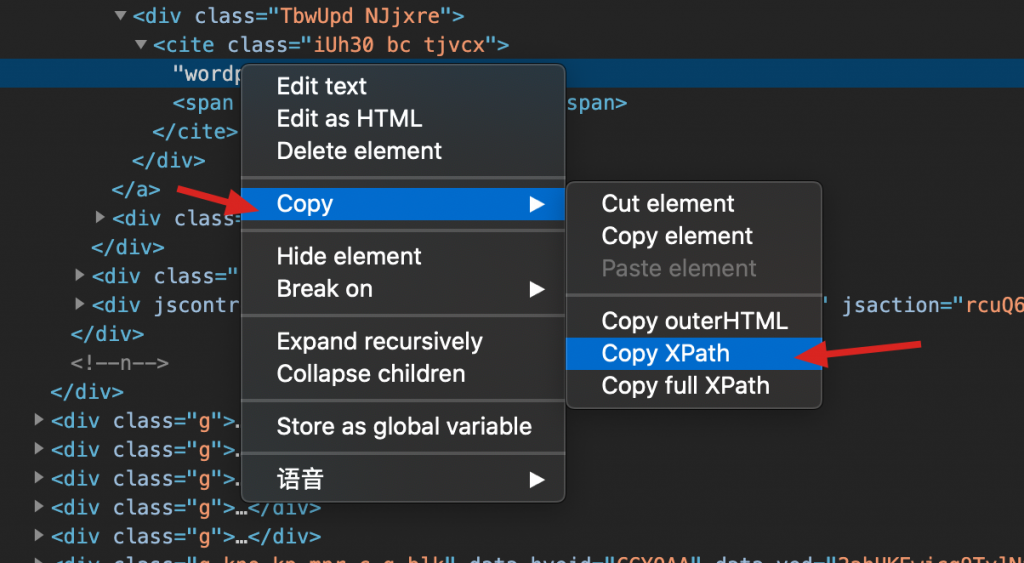Image resolution: width=1024 pixels, height=563 pixels.
Task: Click Delete element menu entry
Action: [359, 151]
